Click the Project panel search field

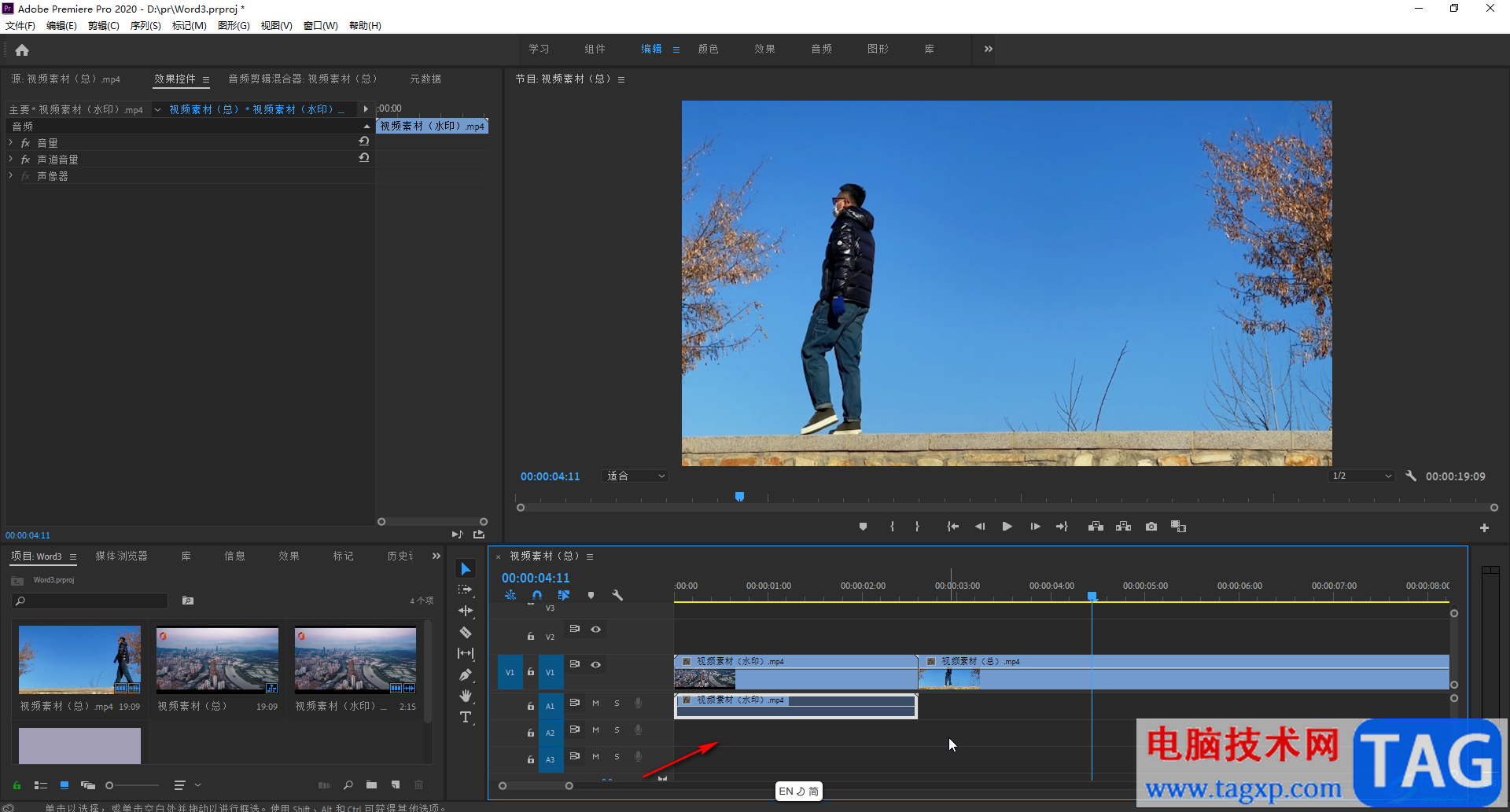[x=90, y=601]
